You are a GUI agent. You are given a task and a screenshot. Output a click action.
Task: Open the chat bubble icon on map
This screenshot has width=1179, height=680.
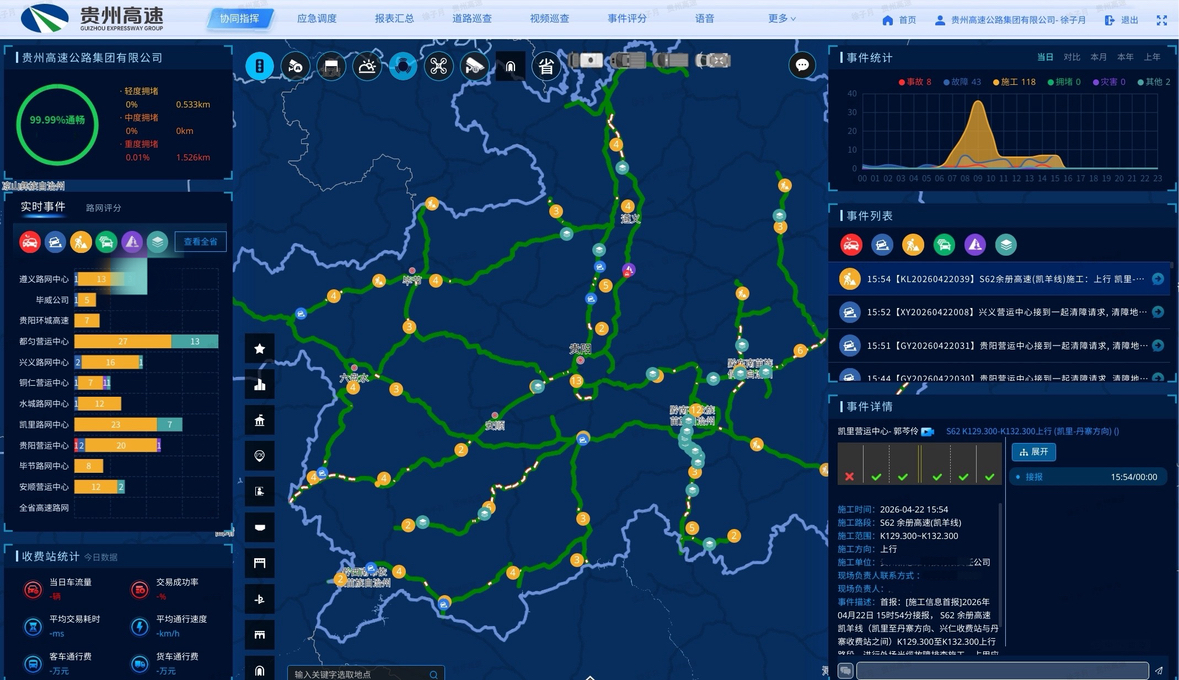[x=802, y=65]
